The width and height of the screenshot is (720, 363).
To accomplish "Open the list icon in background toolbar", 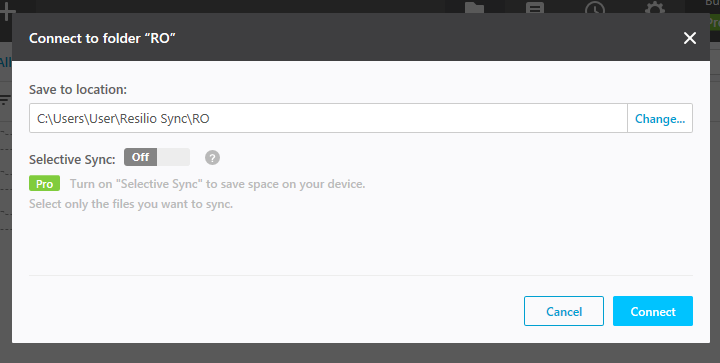I will pos(535,7).
